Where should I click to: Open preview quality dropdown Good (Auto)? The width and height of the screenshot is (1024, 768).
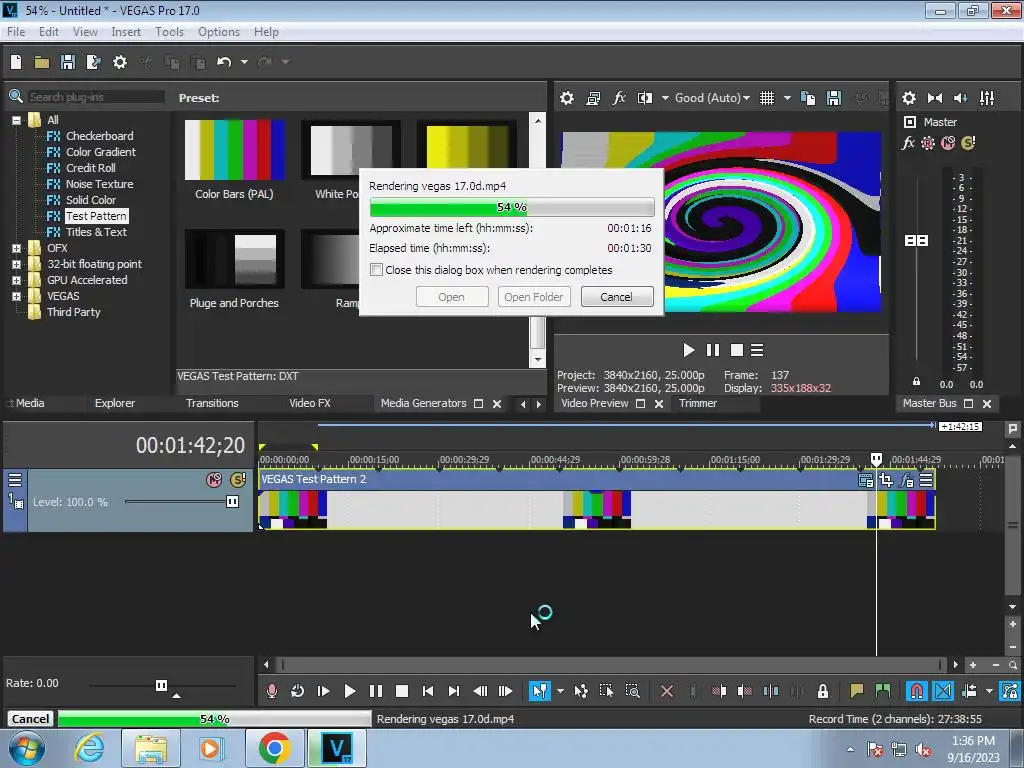pos(712,98)
